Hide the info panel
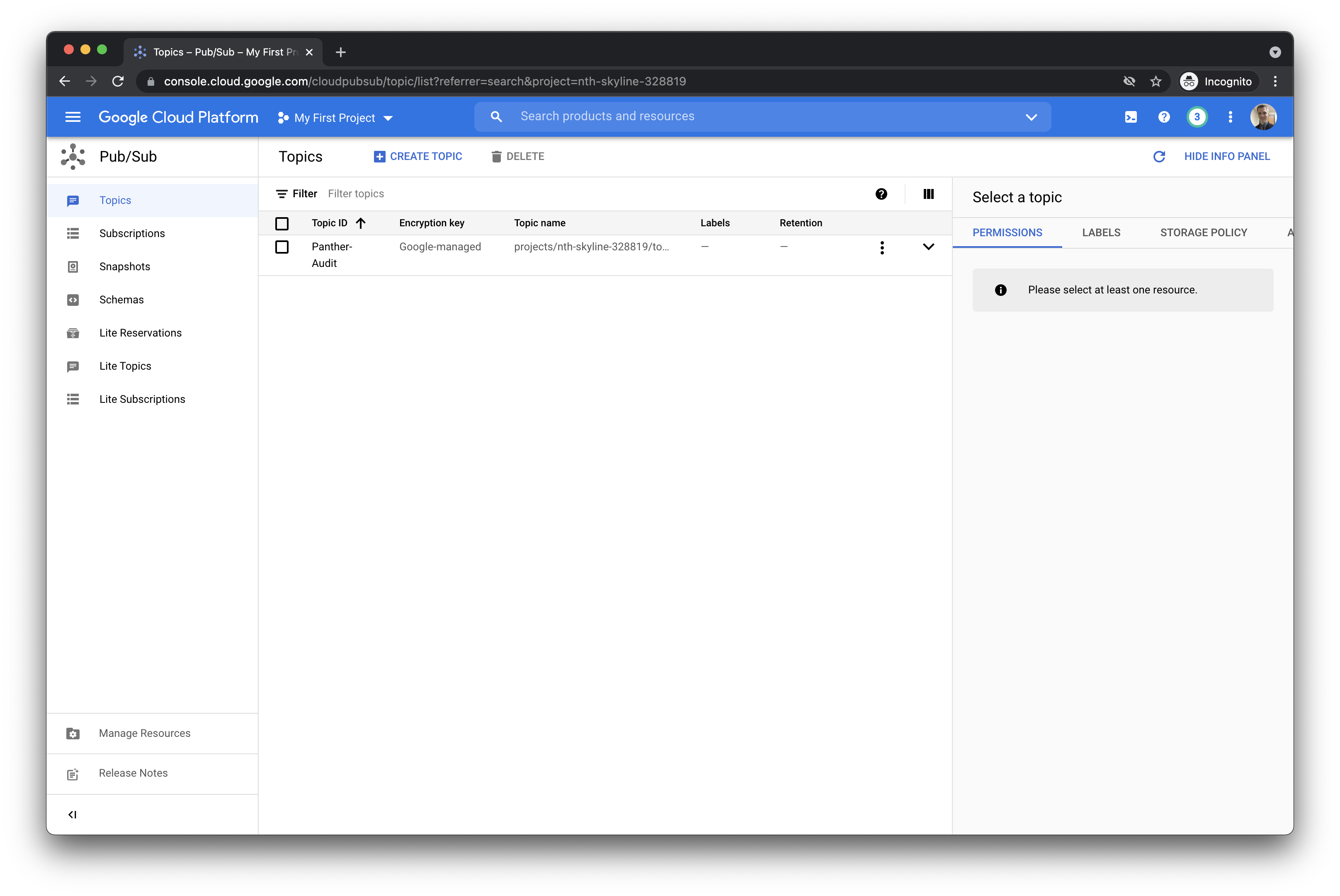The height and width of the screenshot is (896, 1340). [x=1227, y=156]
